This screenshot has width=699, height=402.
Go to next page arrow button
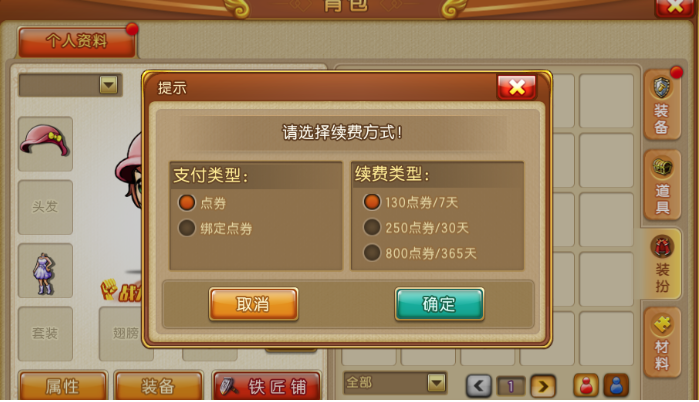pos(543,386)
